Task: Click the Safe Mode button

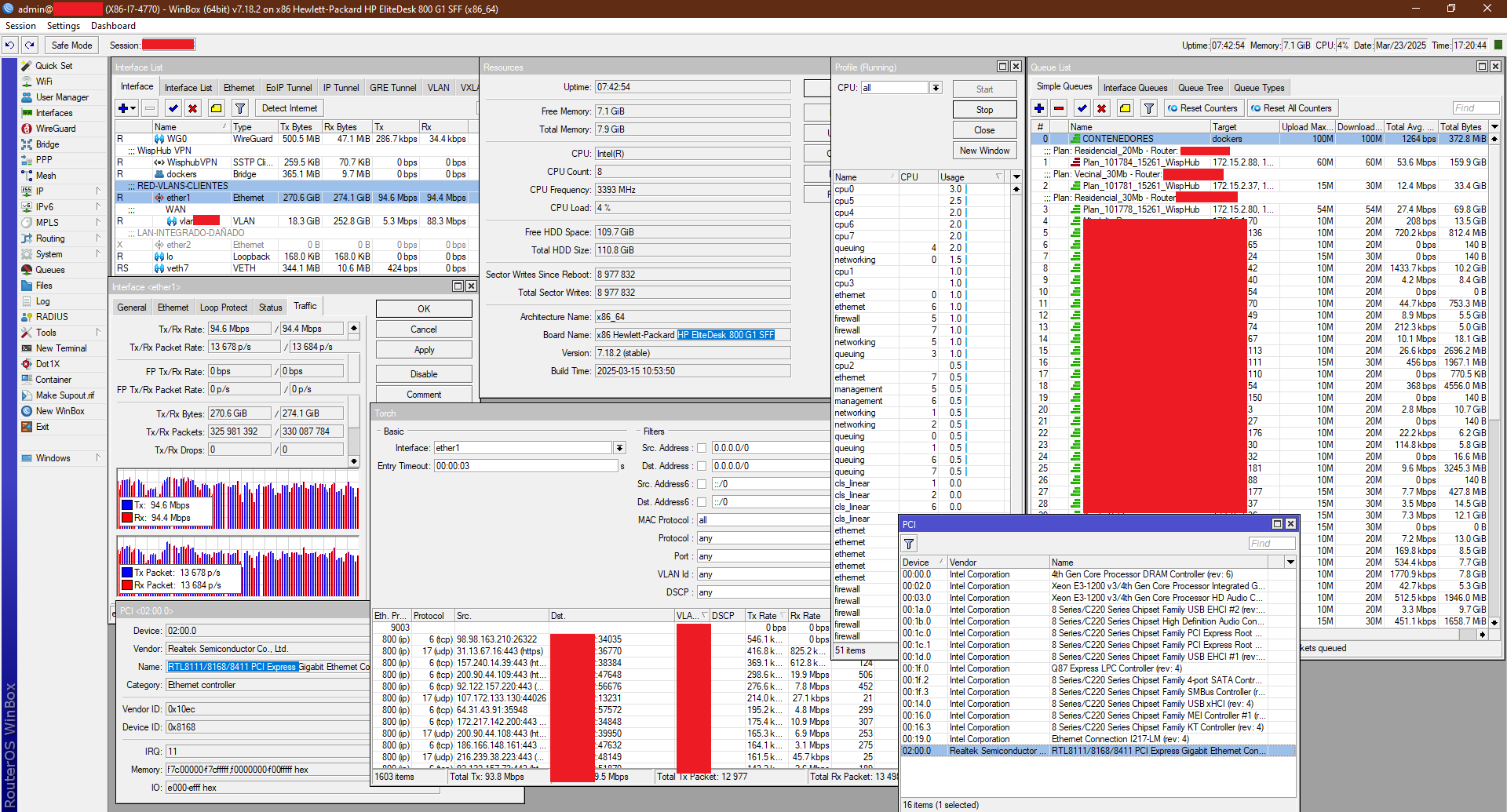Action: (71, 45)
